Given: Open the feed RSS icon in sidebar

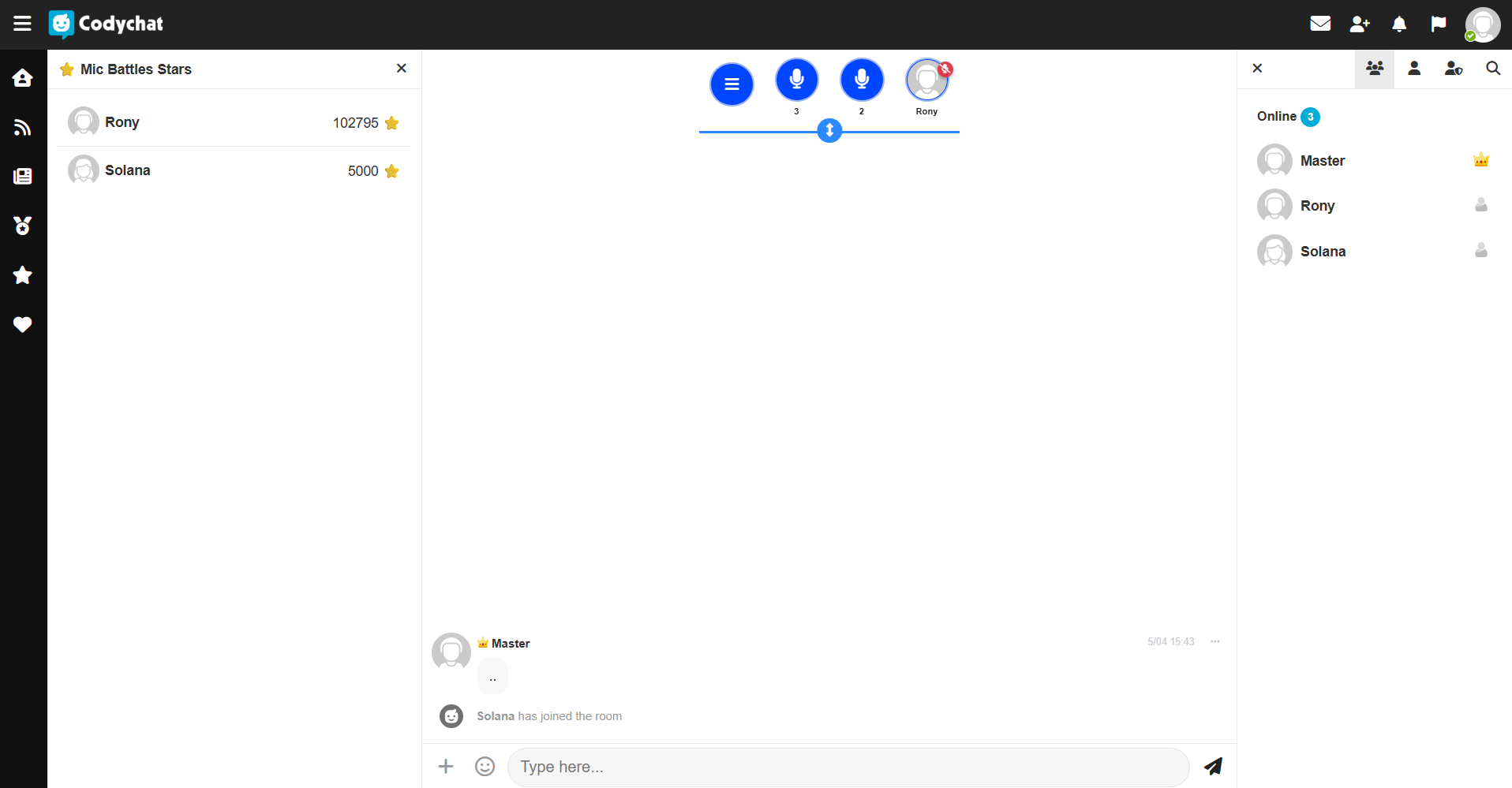Looking at the screenshot, I should coord(23,127).
